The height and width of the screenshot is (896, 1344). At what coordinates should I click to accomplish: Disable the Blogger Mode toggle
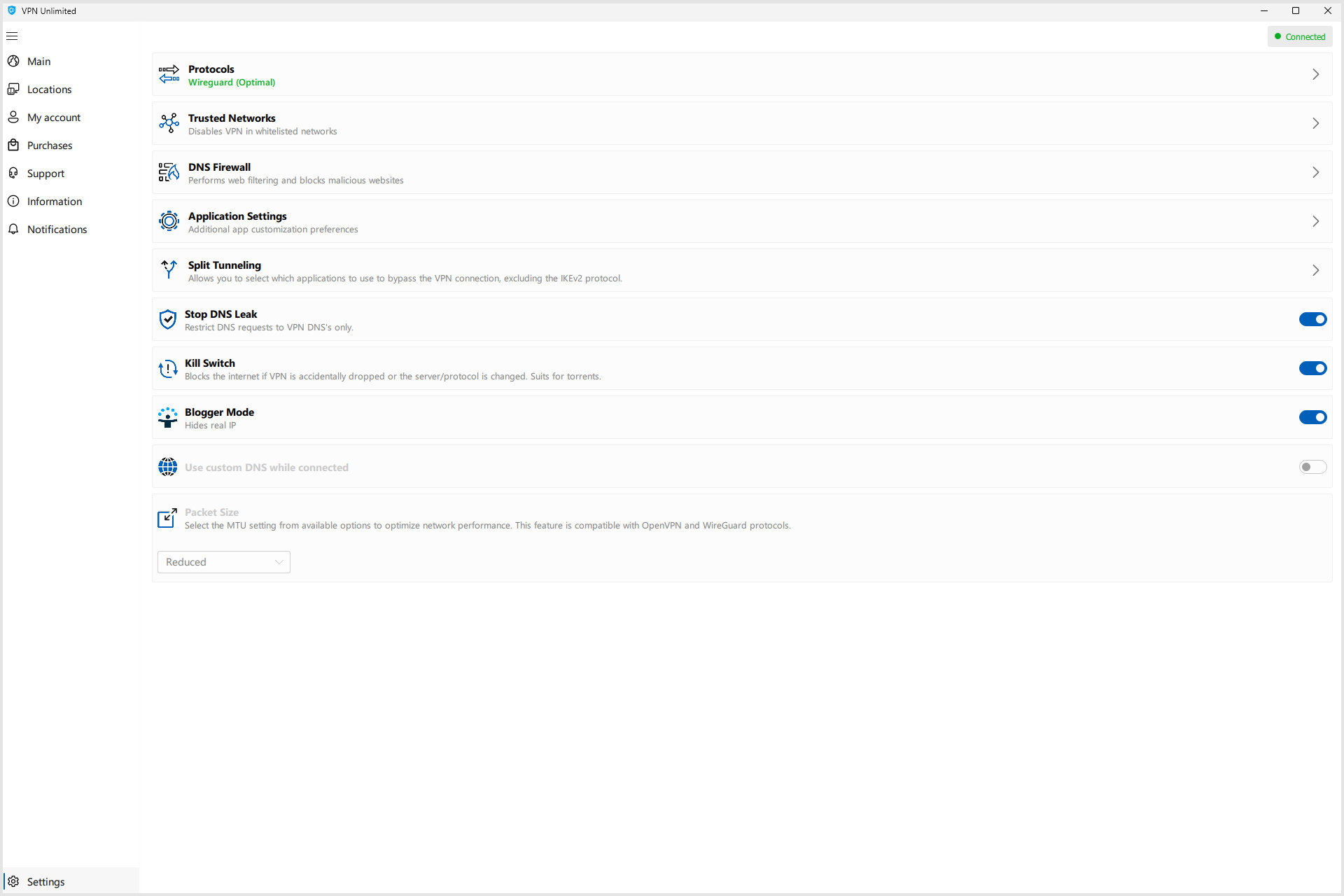(1312, 417)
